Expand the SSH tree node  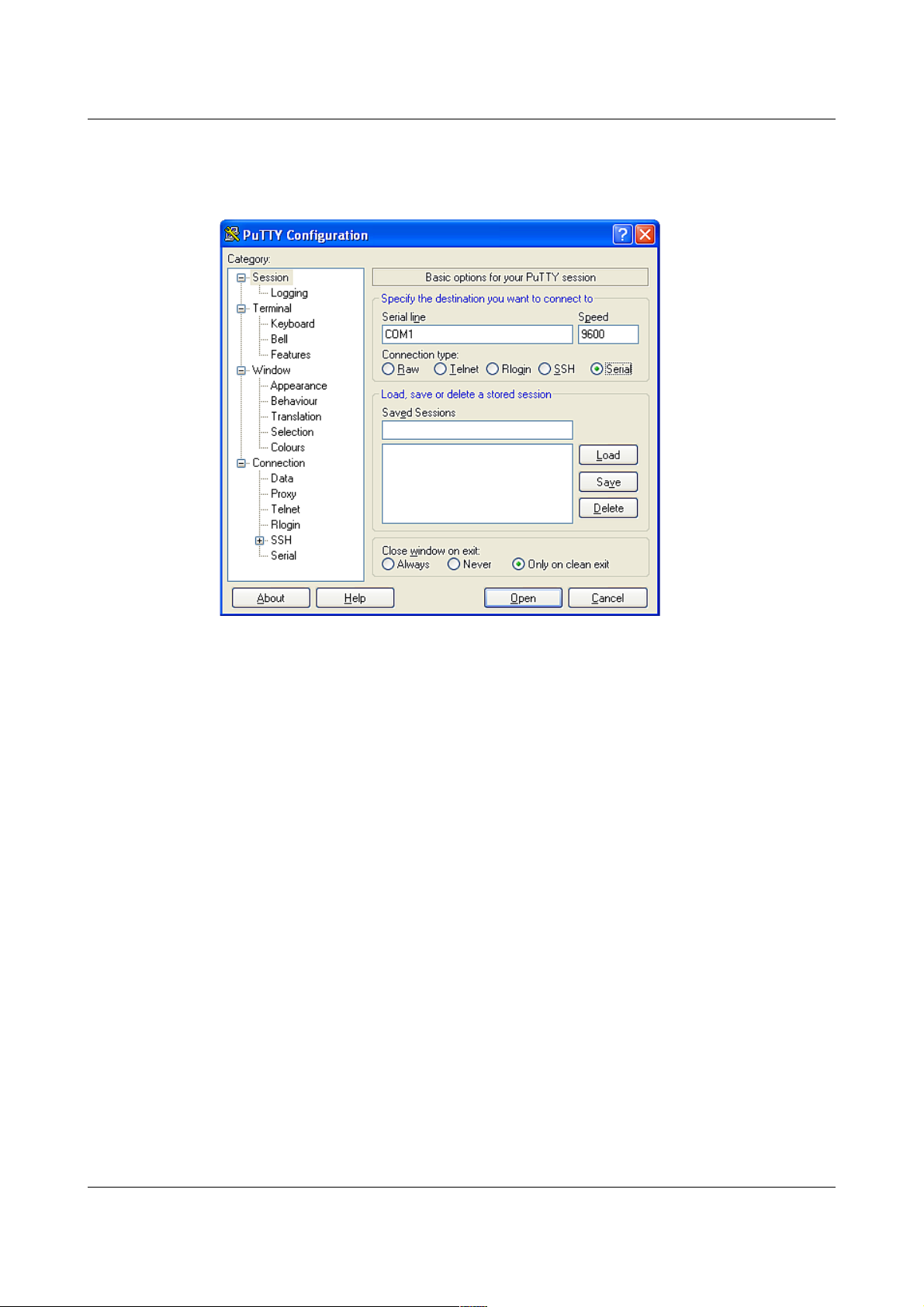click(x=260, y=541)
